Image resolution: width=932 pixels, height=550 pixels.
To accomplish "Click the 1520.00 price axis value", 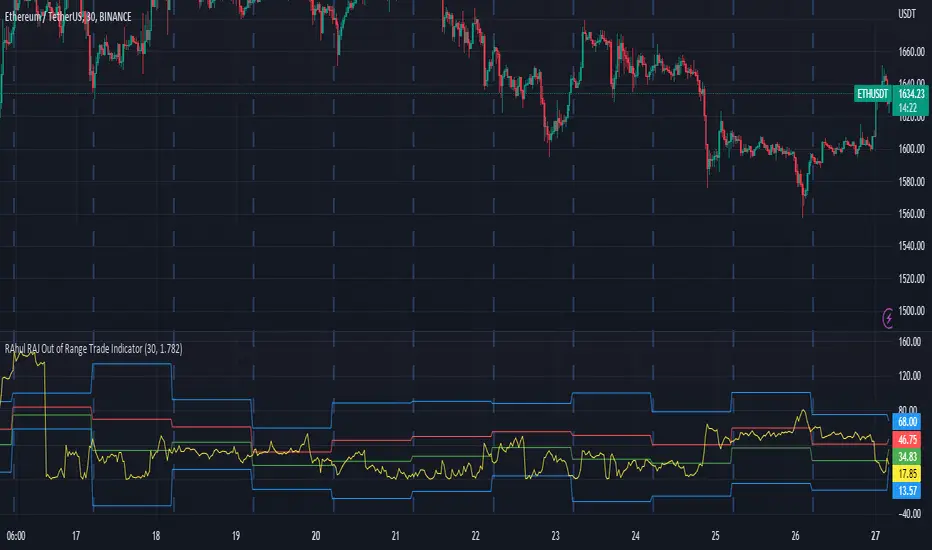I will coord(911,278).
